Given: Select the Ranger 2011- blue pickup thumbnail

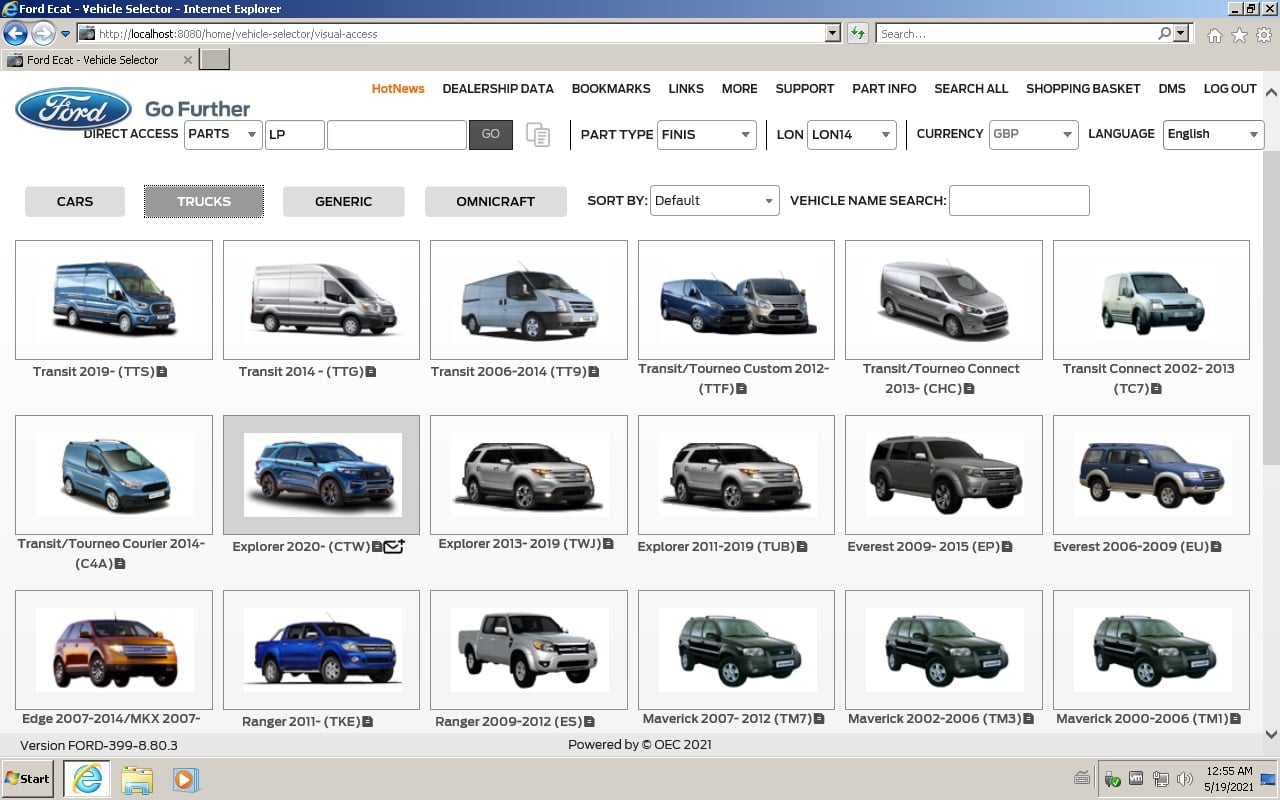Looking at the screenshot, I should point(322,650).
